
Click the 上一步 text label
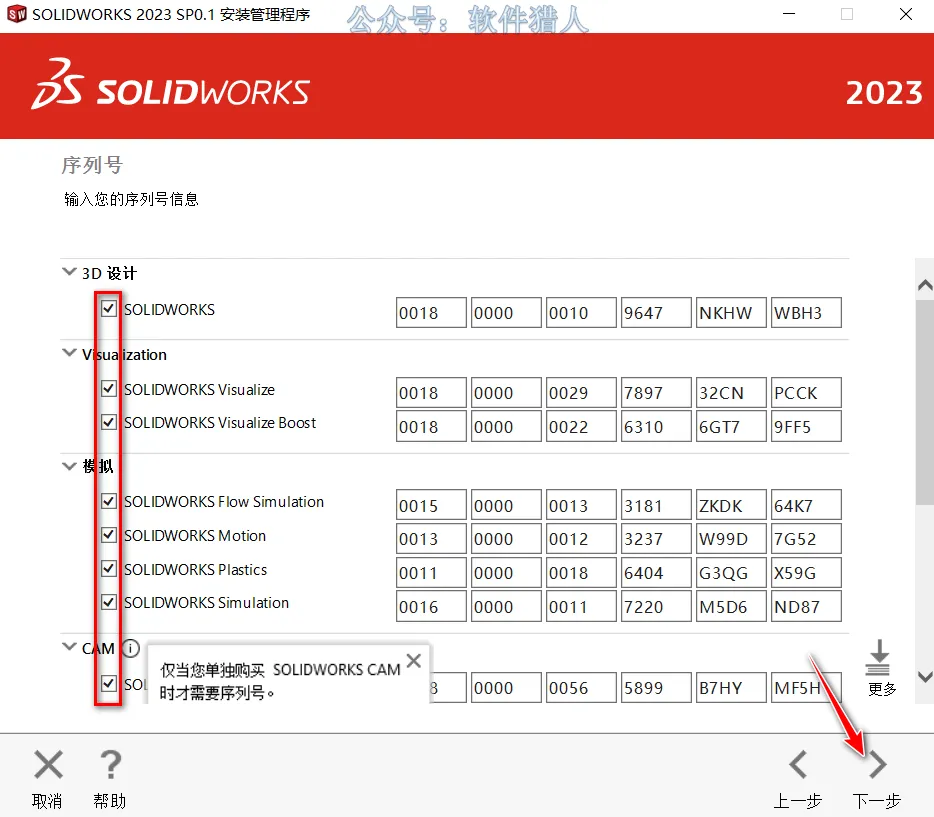click(798, 801)
